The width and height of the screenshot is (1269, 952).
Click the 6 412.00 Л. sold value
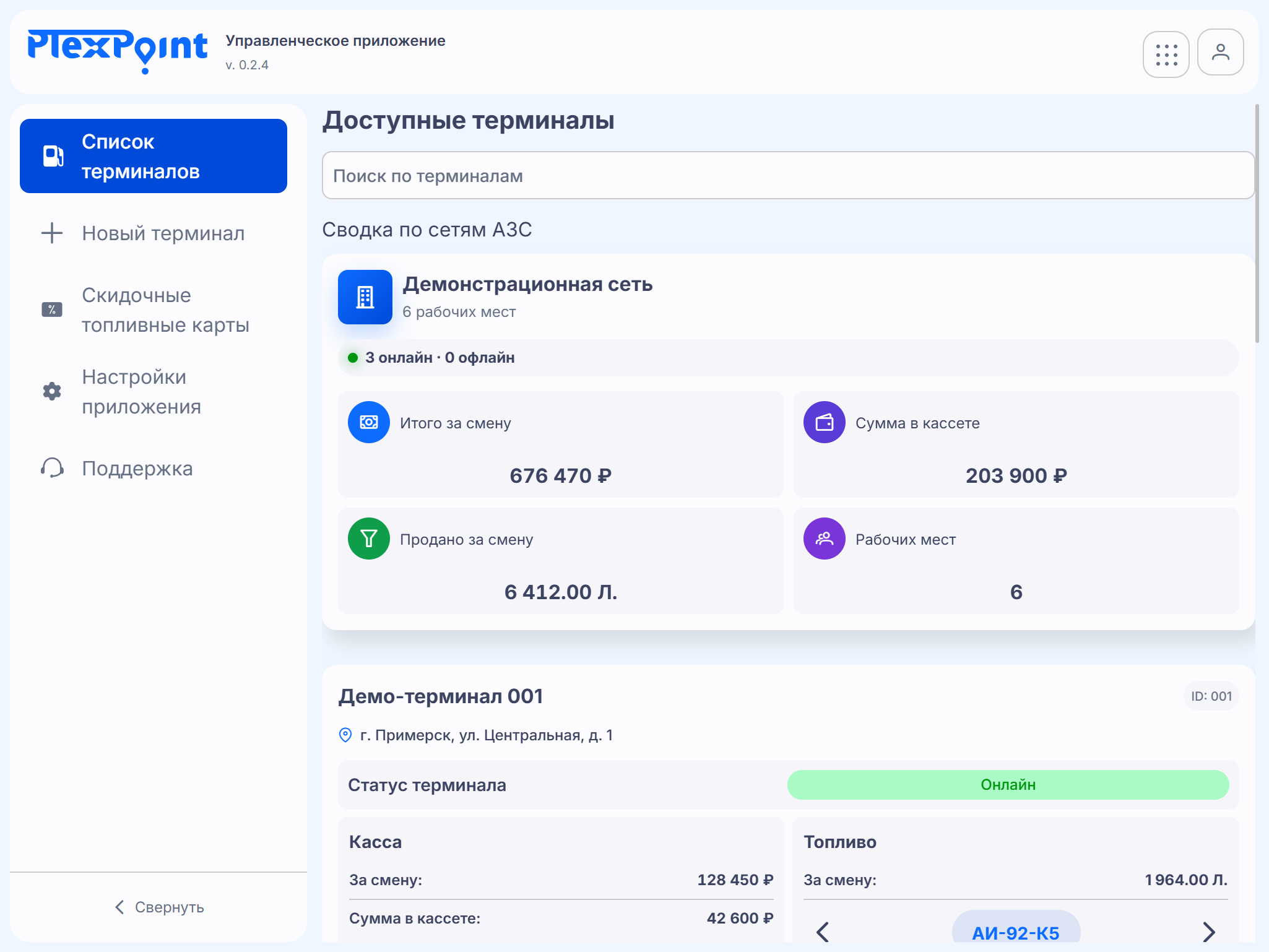pos(560,592)
